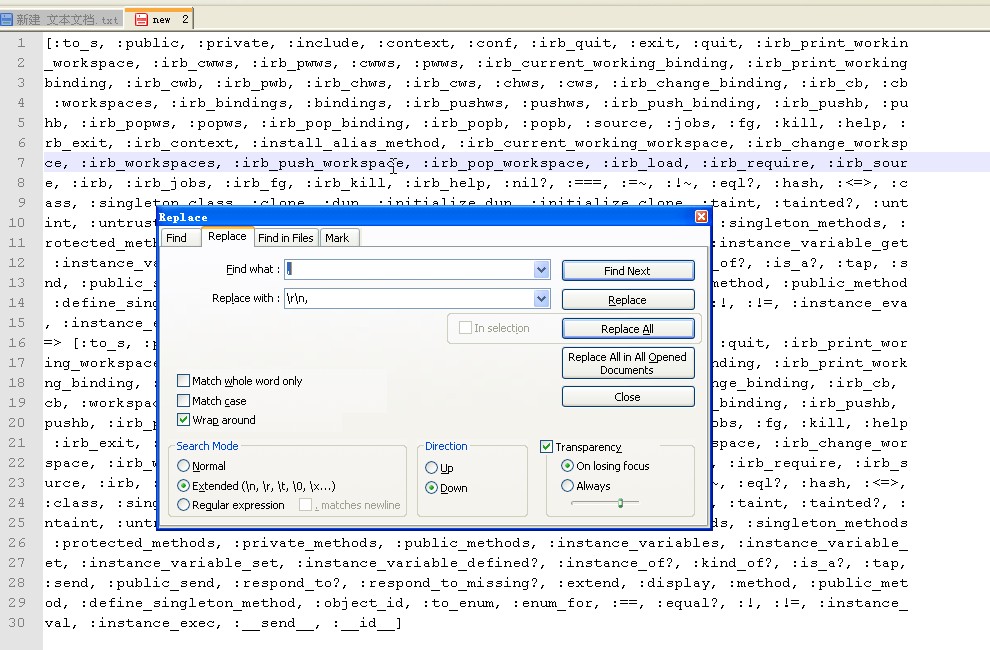Set search direction to Up

[432, 468]
